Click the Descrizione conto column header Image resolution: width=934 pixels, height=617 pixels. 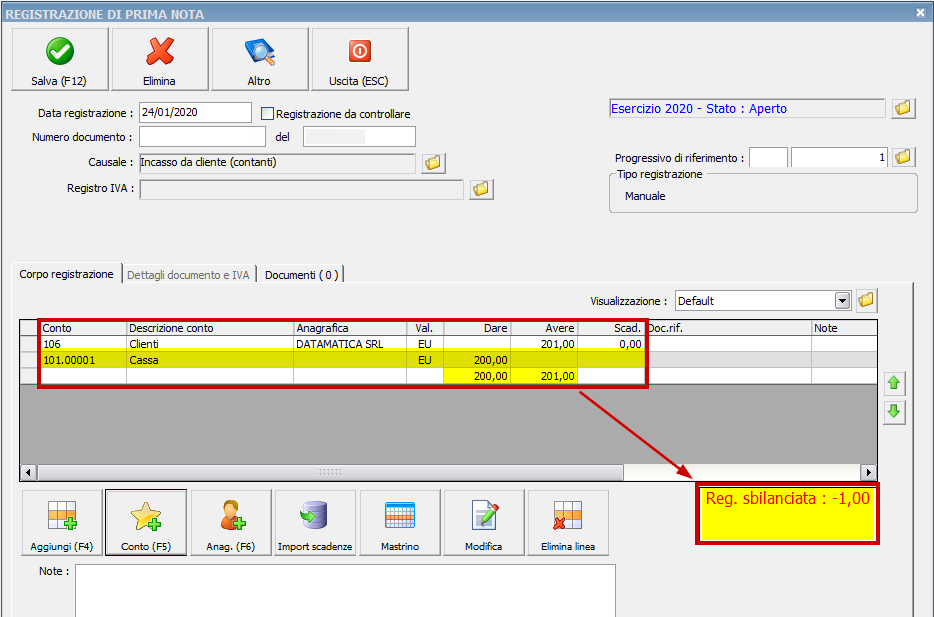[x=210, y=328]
